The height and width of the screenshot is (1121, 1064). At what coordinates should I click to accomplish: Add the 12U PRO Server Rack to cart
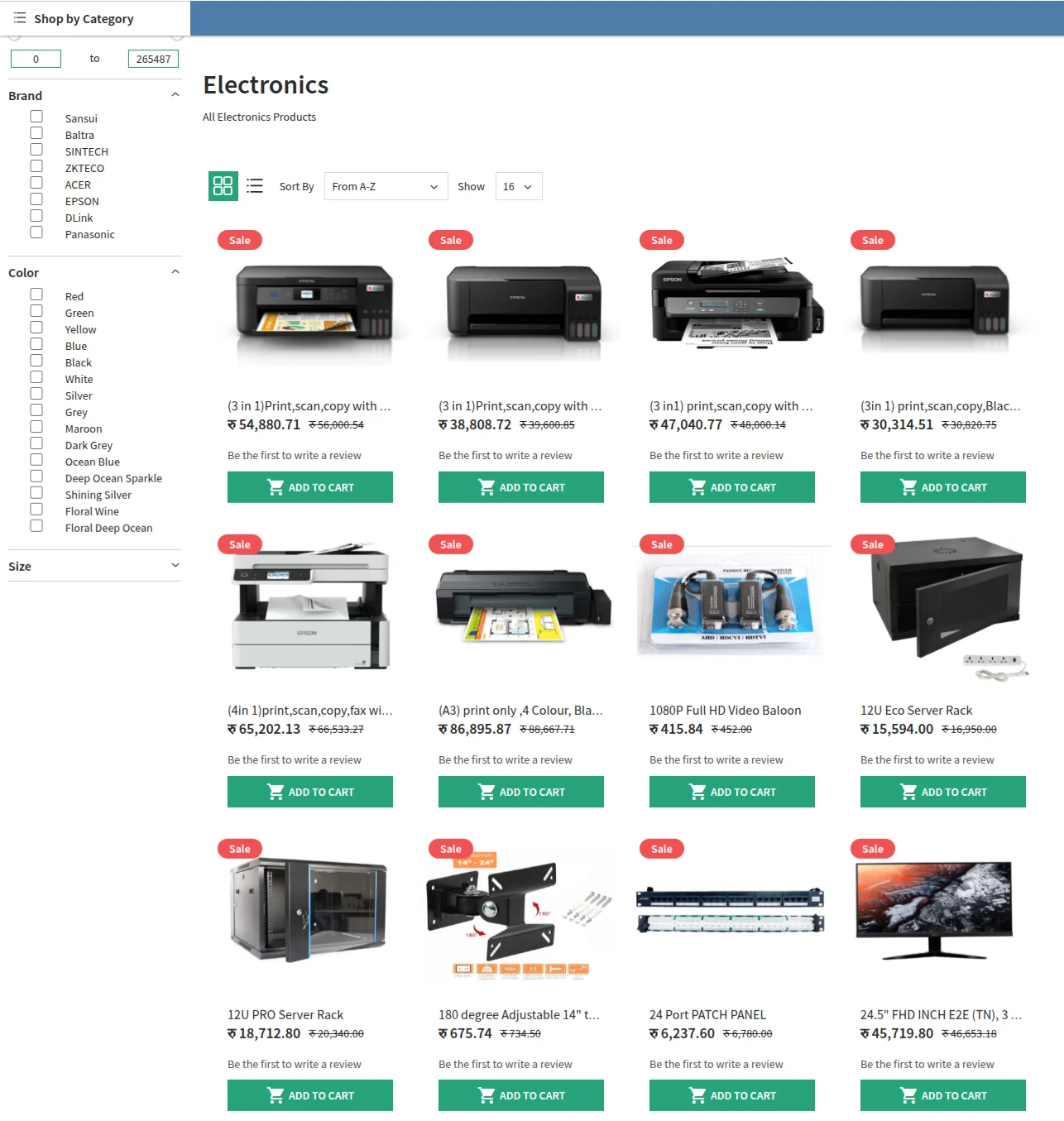point(309,1095)
